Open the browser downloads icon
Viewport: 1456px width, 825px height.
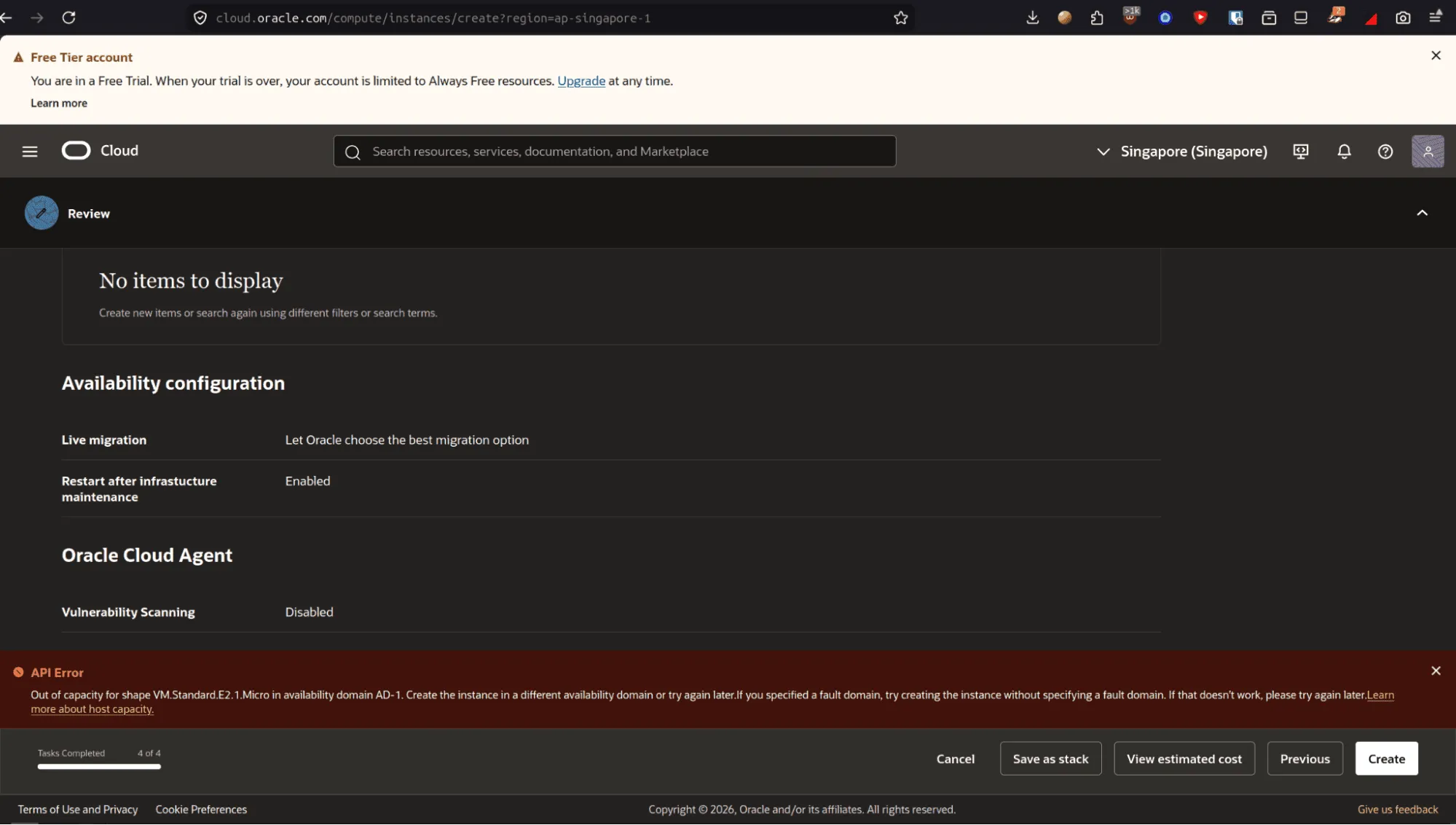coord(1032,17)
